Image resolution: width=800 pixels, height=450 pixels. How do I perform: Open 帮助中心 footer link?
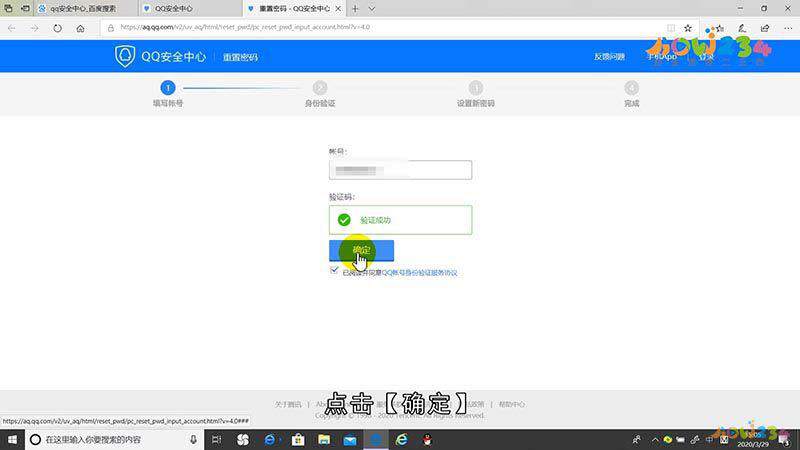point(512,404)
